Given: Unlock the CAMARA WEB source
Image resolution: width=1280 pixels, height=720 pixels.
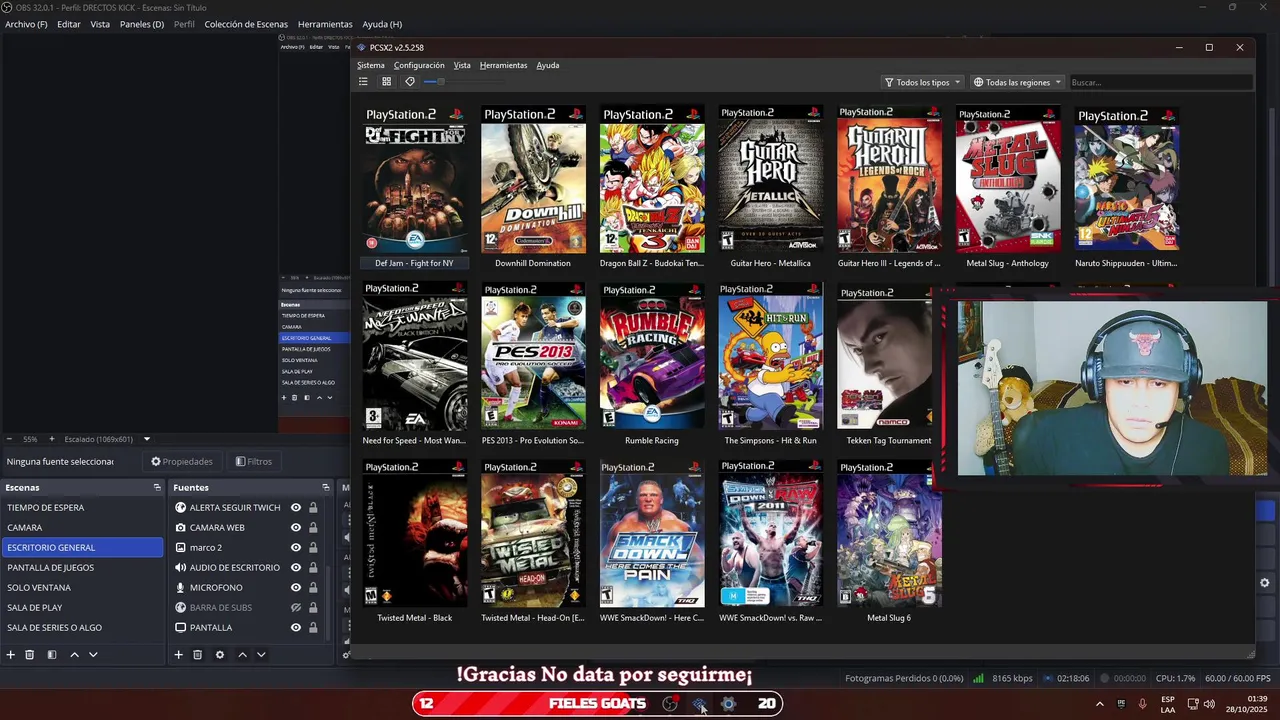Looking at the screenshot, I should coord(313,527).
